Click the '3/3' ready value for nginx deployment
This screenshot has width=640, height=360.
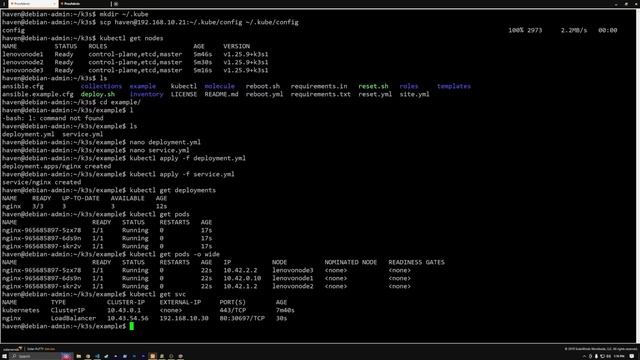(x=38, y=206)
